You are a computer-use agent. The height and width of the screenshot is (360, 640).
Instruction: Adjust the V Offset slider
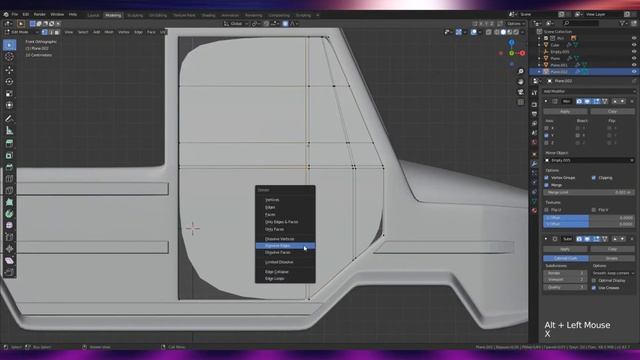point(589,224)
